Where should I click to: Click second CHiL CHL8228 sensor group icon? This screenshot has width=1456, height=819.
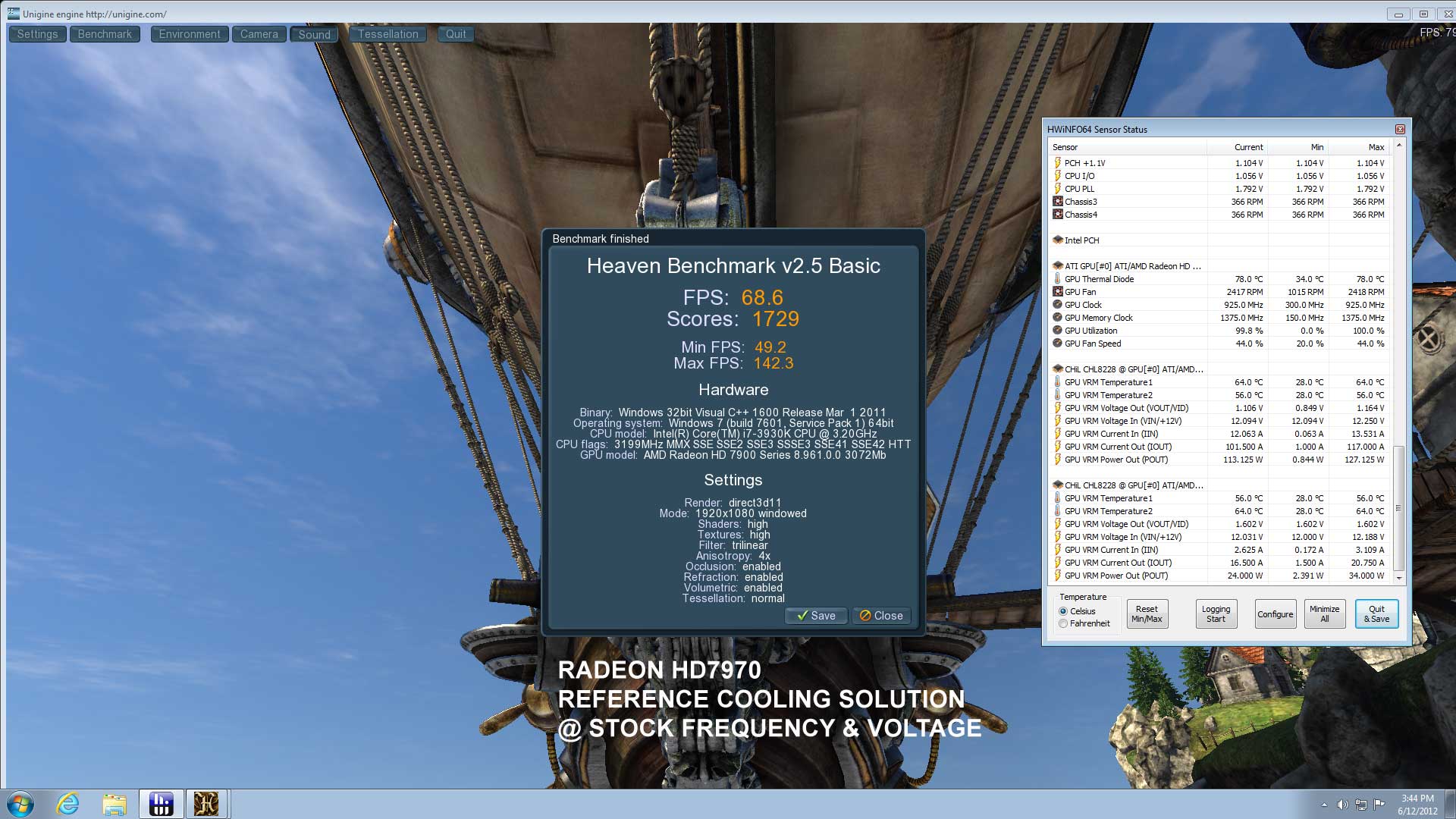1057,485
